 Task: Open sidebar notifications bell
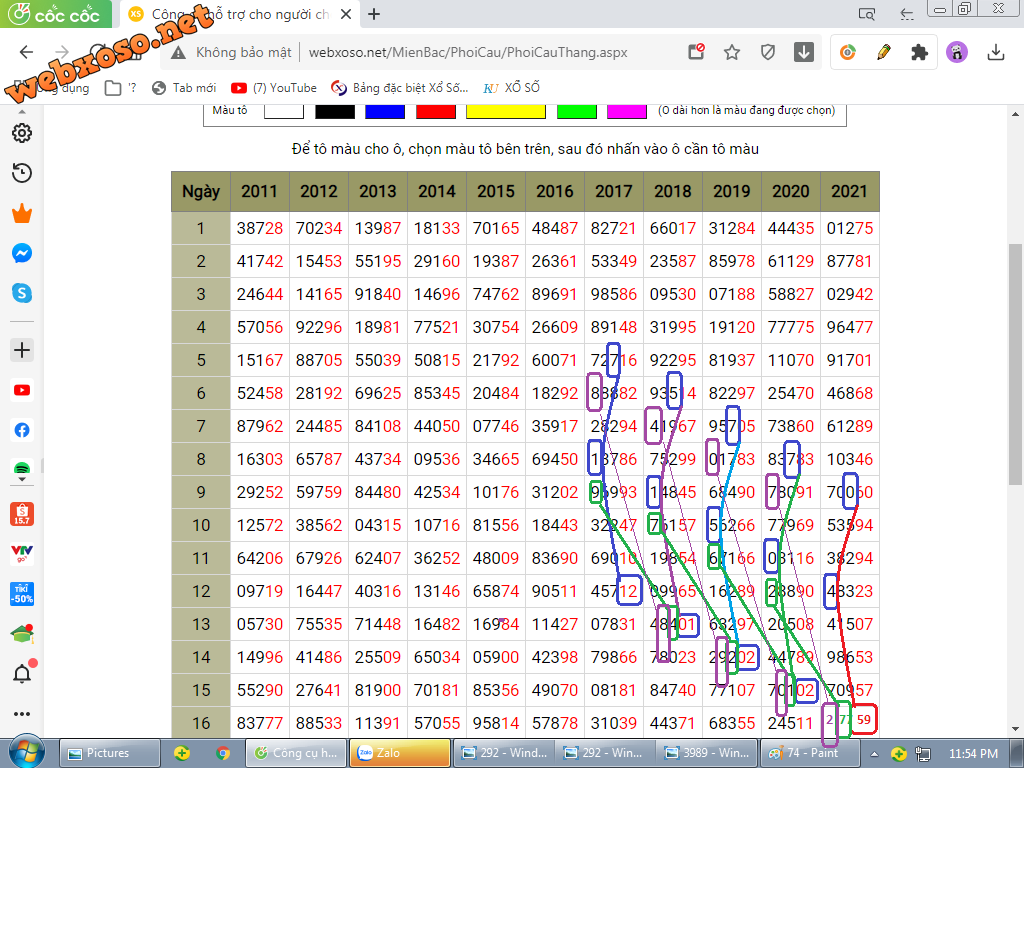tap(22, 674)
